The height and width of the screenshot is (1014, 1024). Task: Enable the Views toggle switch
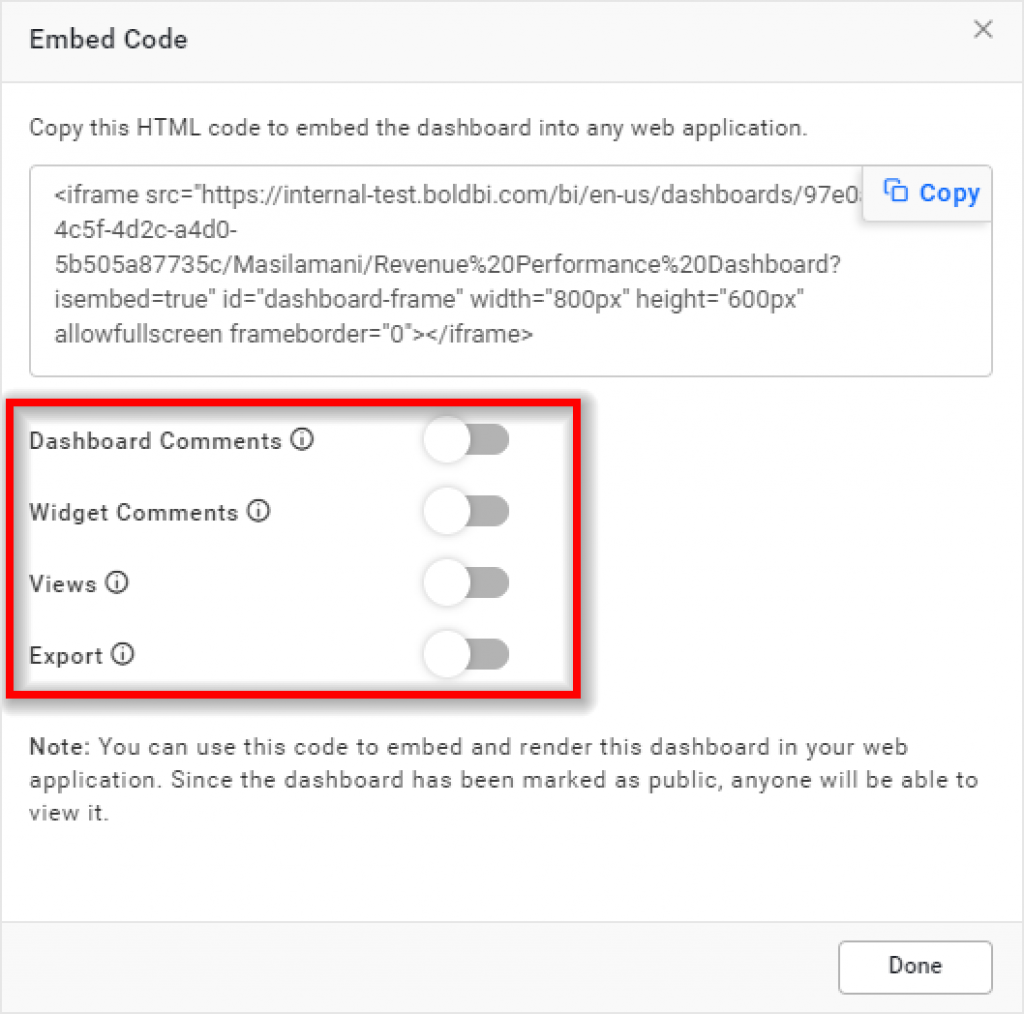pos(466,583)
